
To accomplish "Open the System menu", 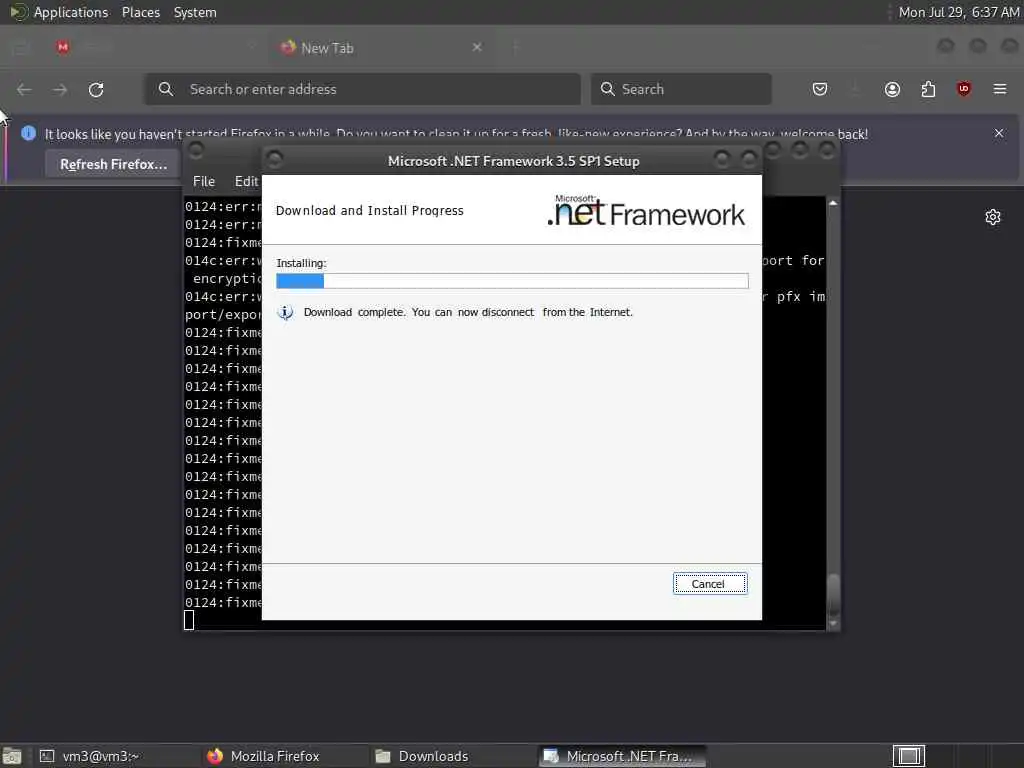I will point(195,12).
